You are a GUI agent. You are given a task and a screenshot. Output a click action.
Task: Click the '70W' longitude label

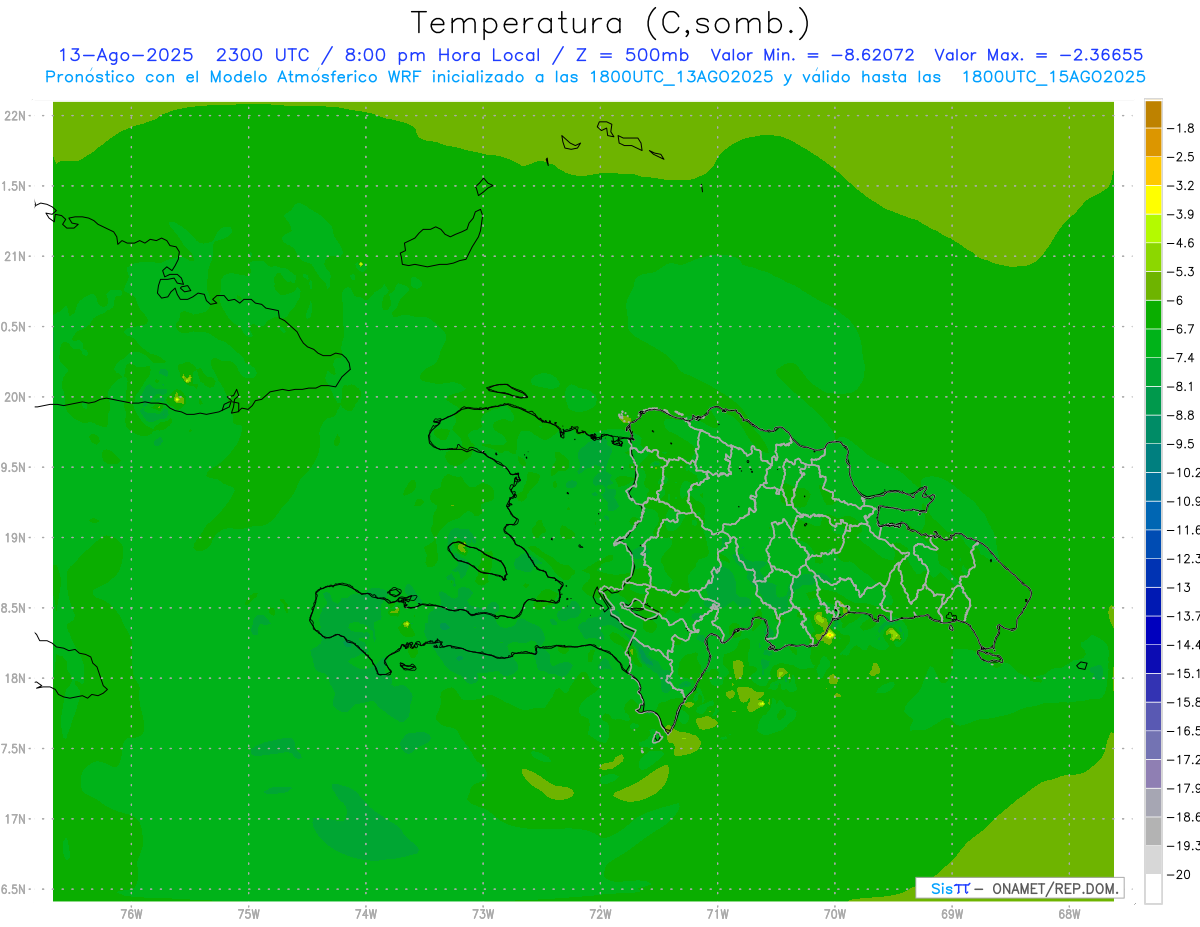(835, 913)
